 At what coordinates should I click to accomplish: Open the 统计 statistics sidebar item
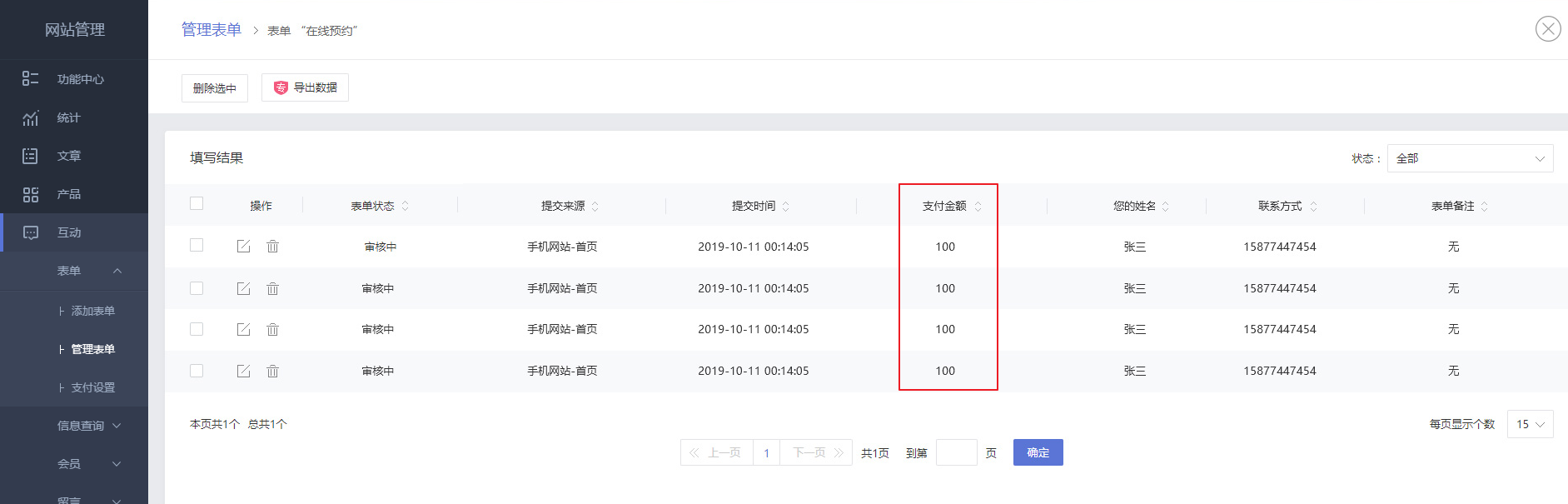[x=68, y=118]
